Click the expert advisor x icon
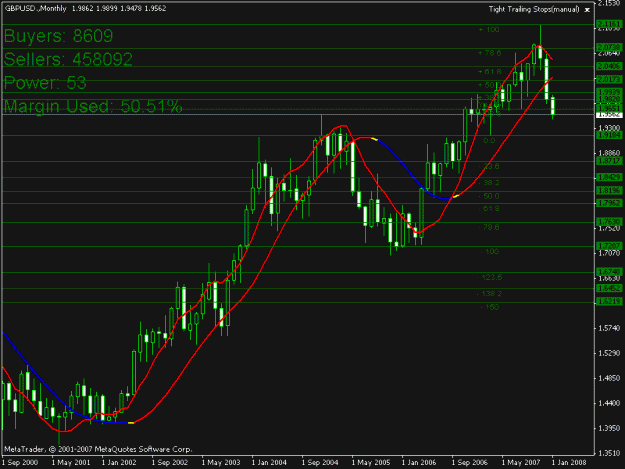Screen dimensions: 625x469 (587, 10)
